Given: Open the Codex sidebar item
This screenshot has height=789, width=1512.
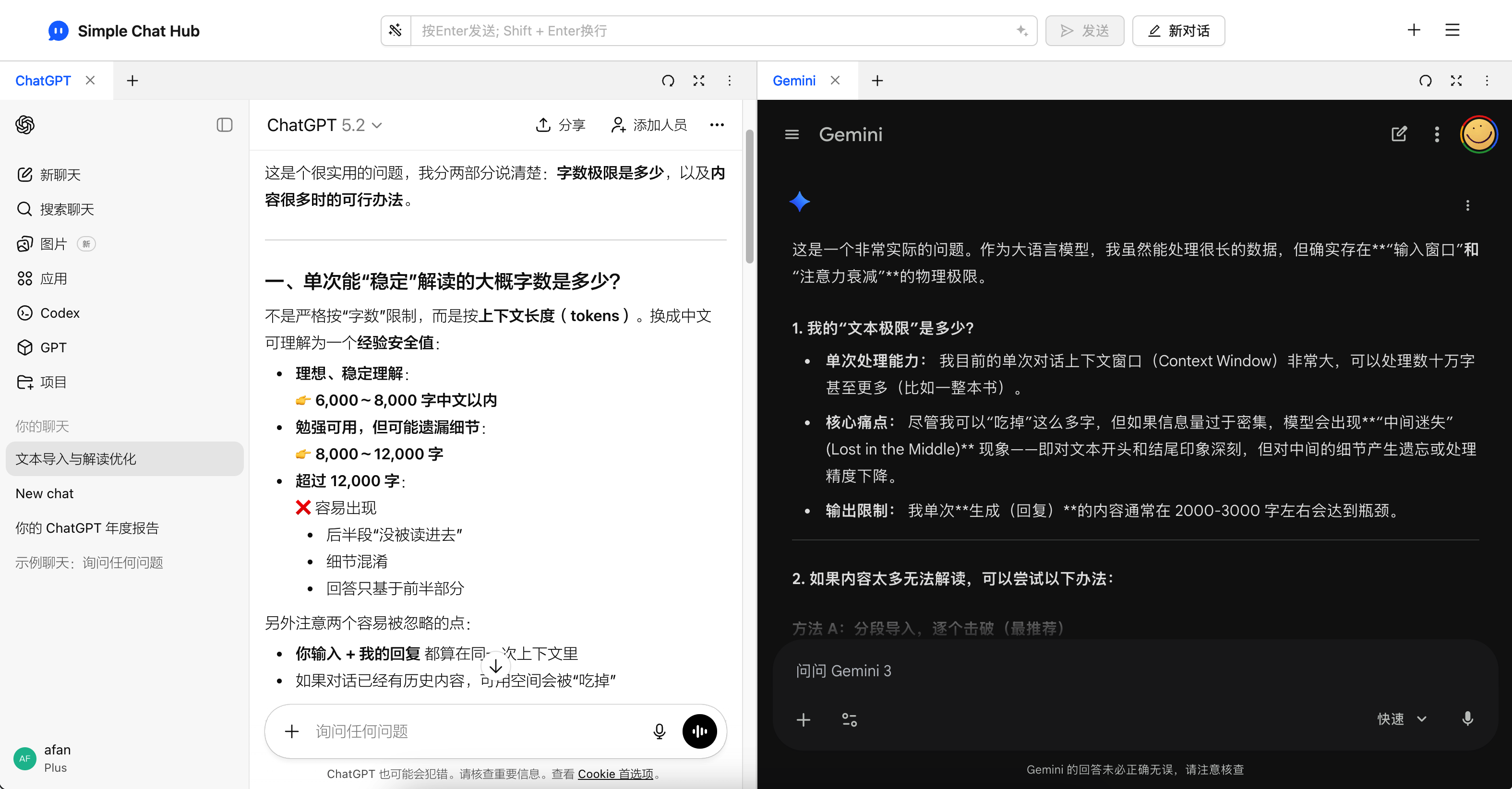Looking at the screenshot, I should pos(60,313).
